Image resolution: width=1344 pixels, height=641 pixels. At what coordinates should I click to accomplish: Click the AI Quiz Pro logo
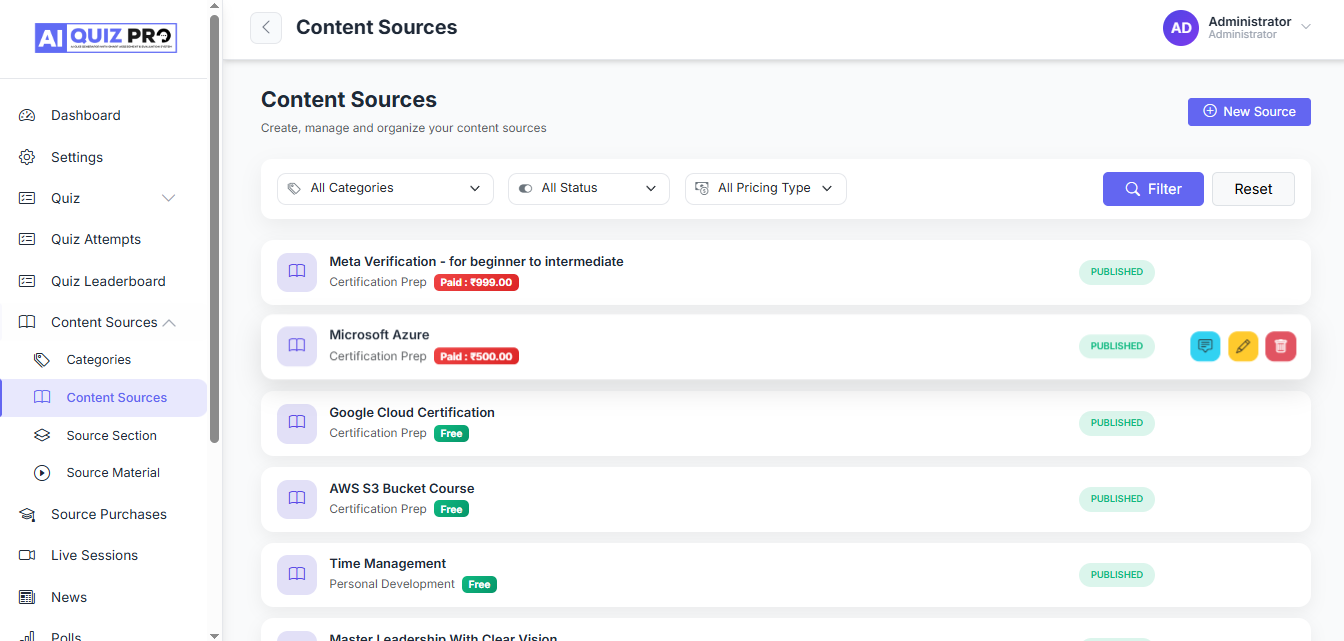(x=105, y=38)
